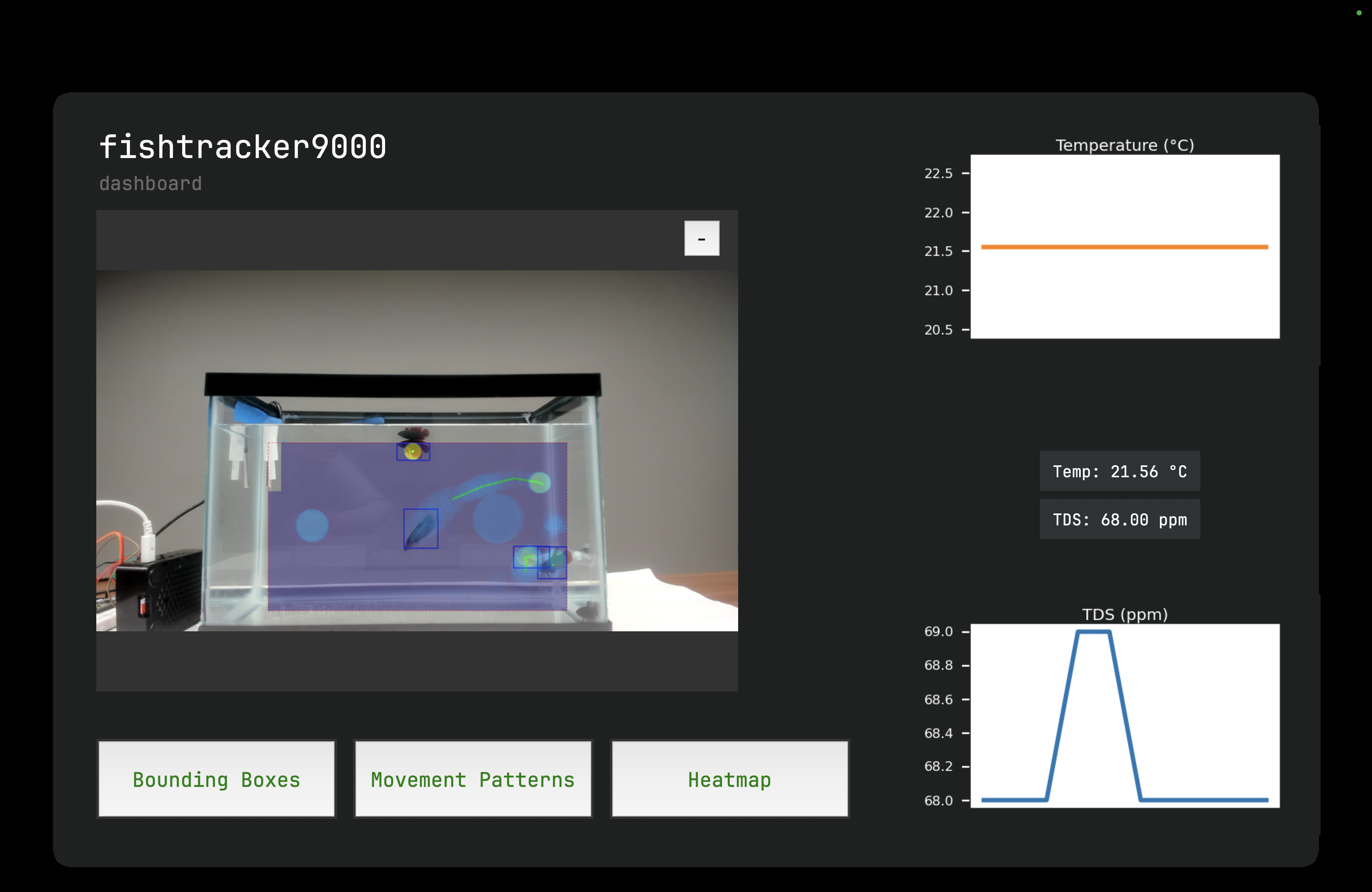Click the orange temperature line in chart

(1124, 247)
